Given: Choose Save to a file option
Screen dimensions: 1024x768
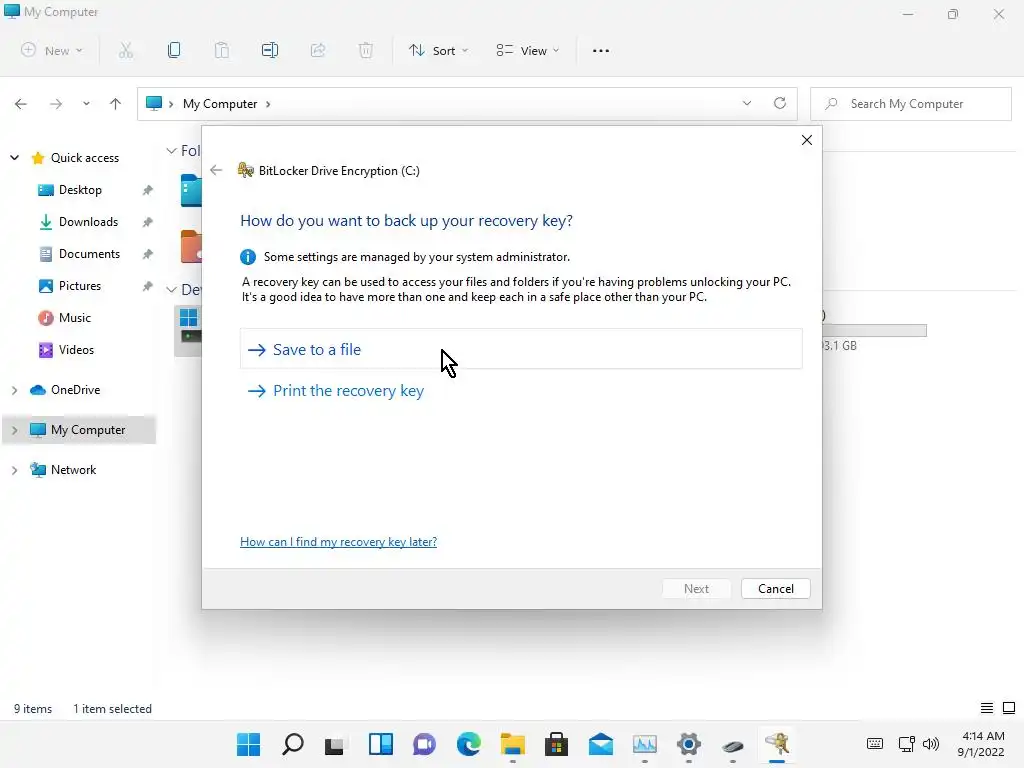Looking at the screenshot, I should click(520, 349).
